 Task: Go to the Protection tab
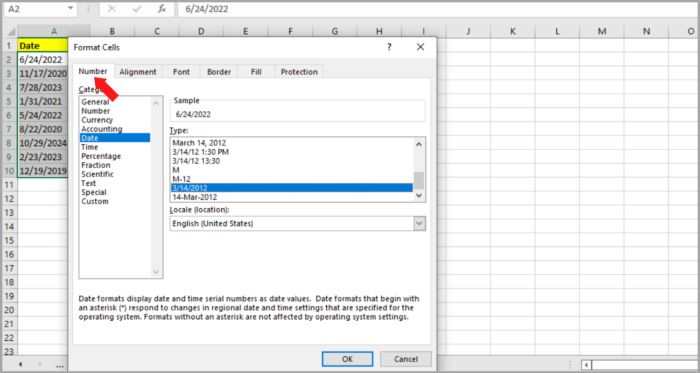click(299, 72)
